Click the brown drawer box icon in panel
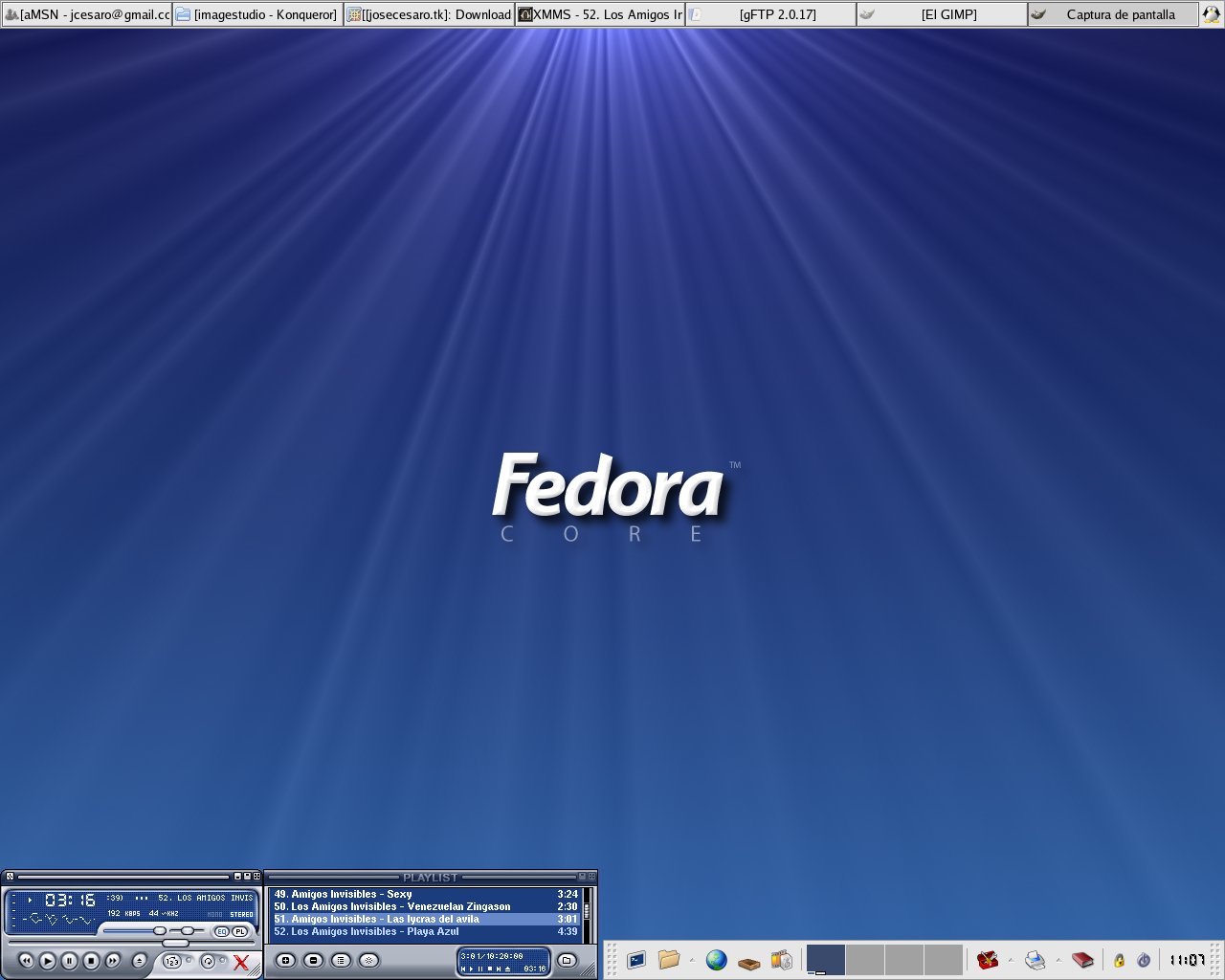This screenshot has height=980, width=1225. point(749,963)
